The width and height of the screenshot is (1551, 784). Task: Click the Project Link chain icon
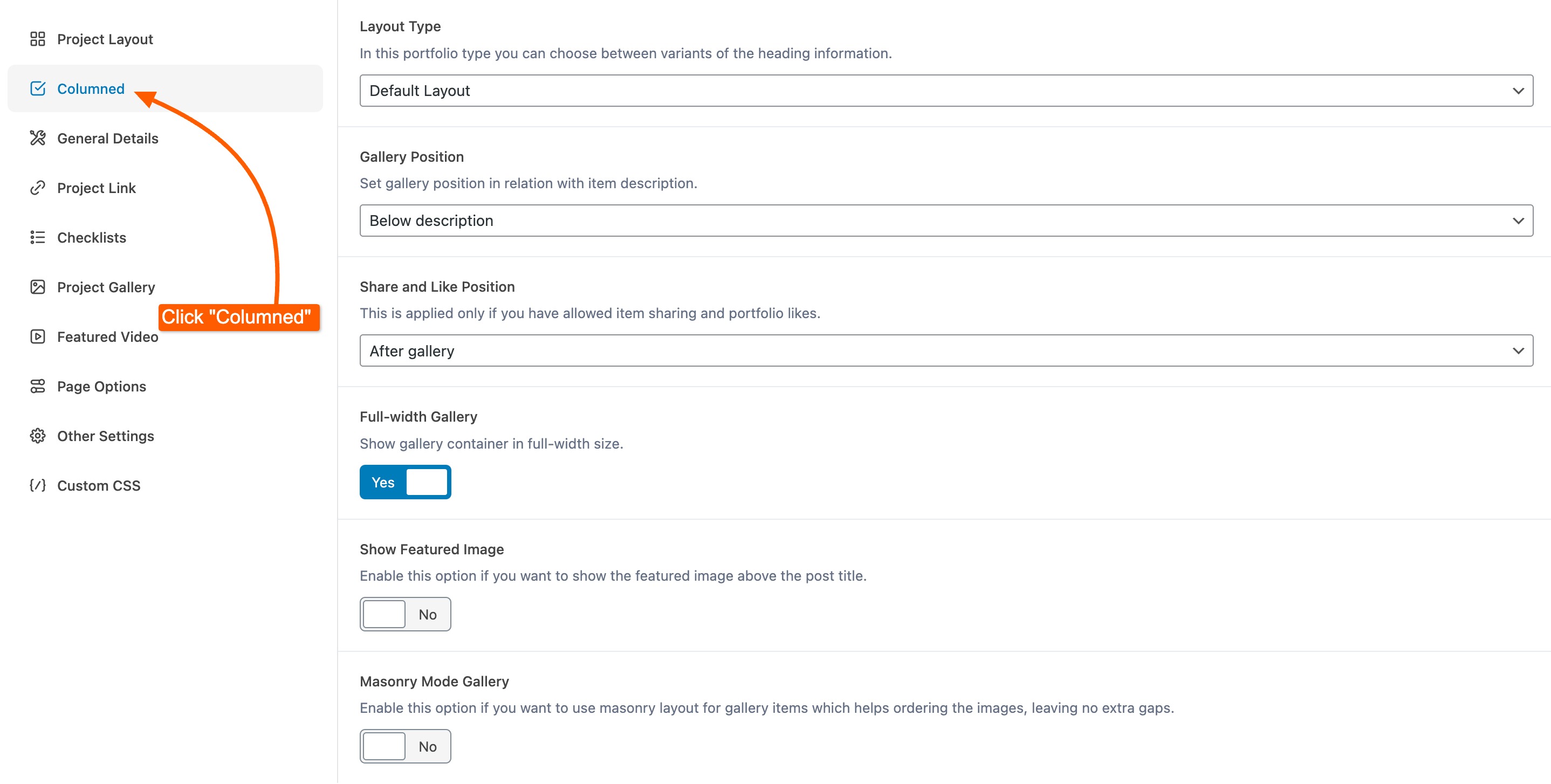37,188
